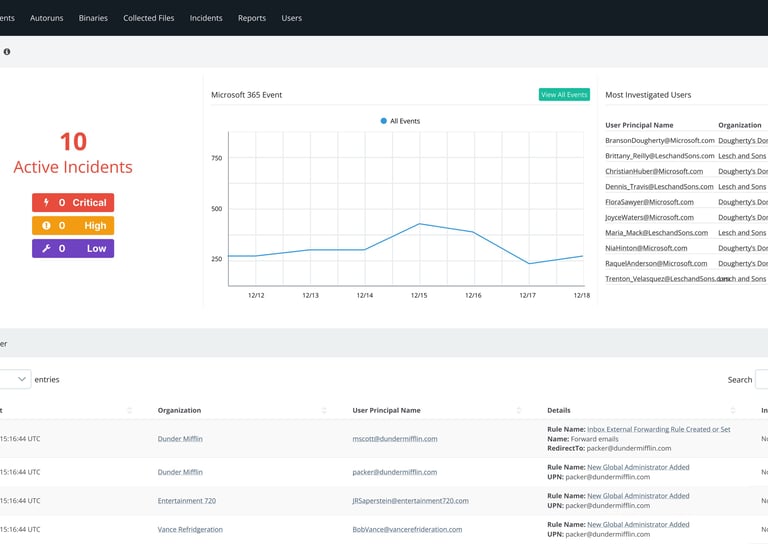The width and height of the screenshot is (768, 553).
Task: Open New Global Administrator Added in JRSaperstein row
Action: 638,496
